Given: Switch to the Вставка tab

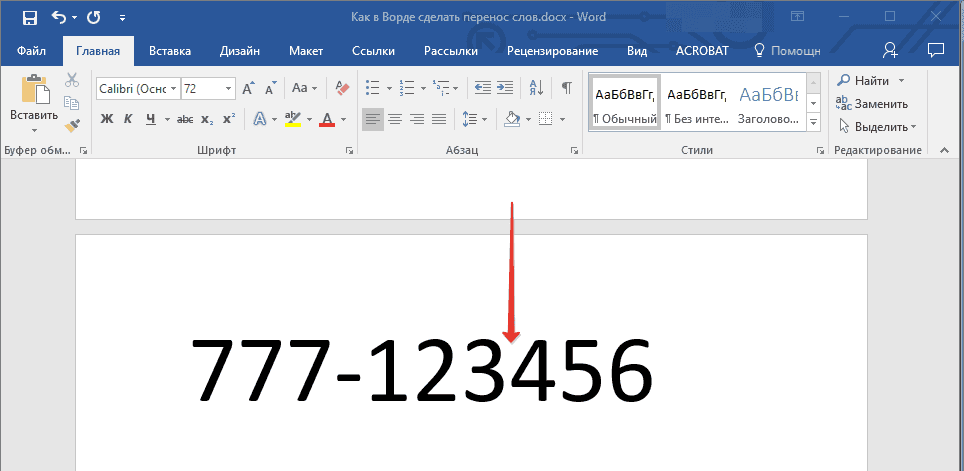Looking at the screenshot, I should pos(170,51).
